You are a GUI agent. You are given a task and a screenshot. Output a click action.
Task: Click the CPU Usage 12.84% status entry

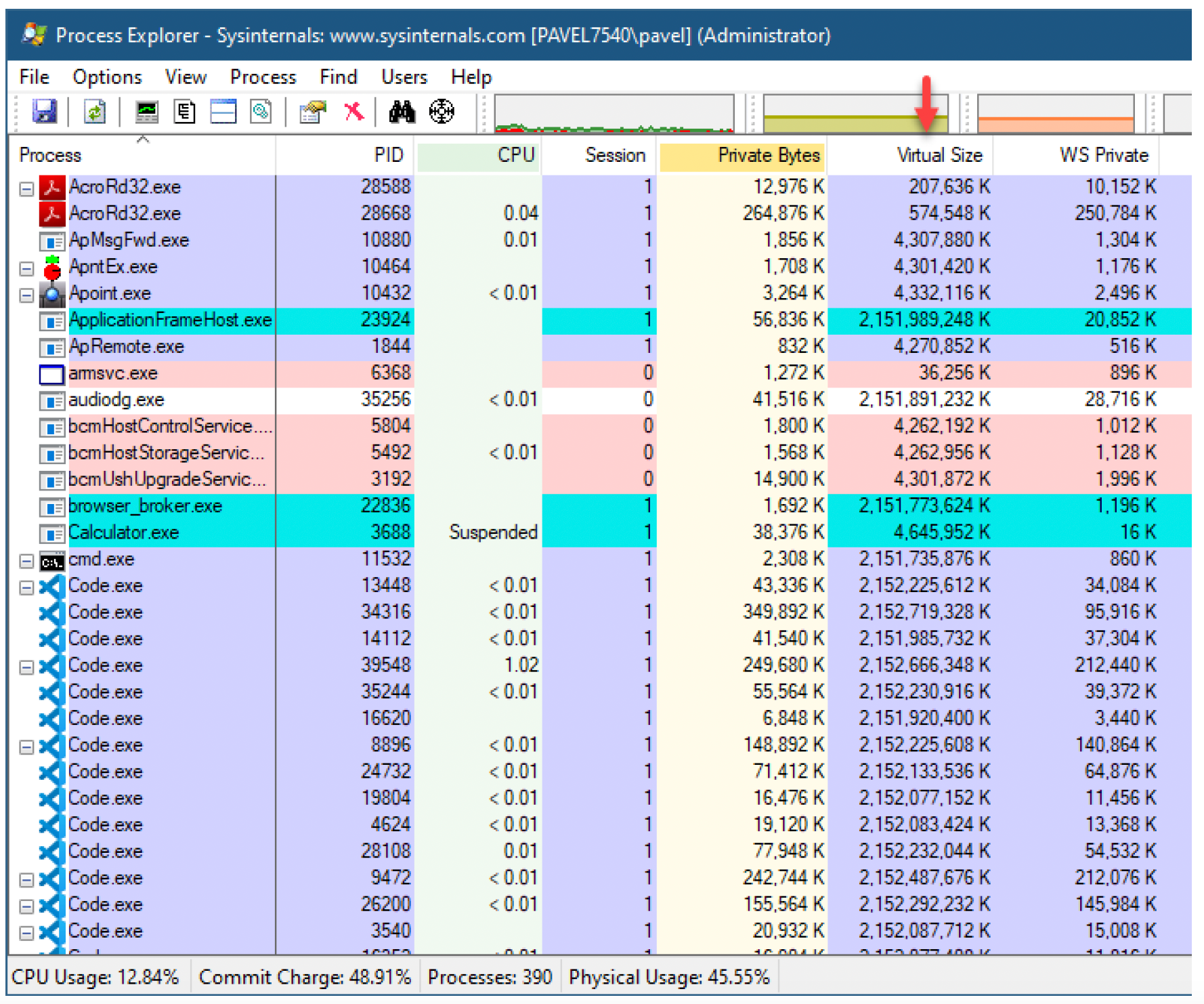(x=95, y=977)
